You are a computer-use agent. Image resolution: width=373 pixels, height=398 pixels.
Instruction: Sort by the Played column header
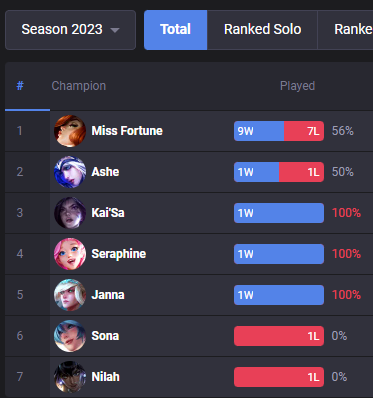coord(297,86)
